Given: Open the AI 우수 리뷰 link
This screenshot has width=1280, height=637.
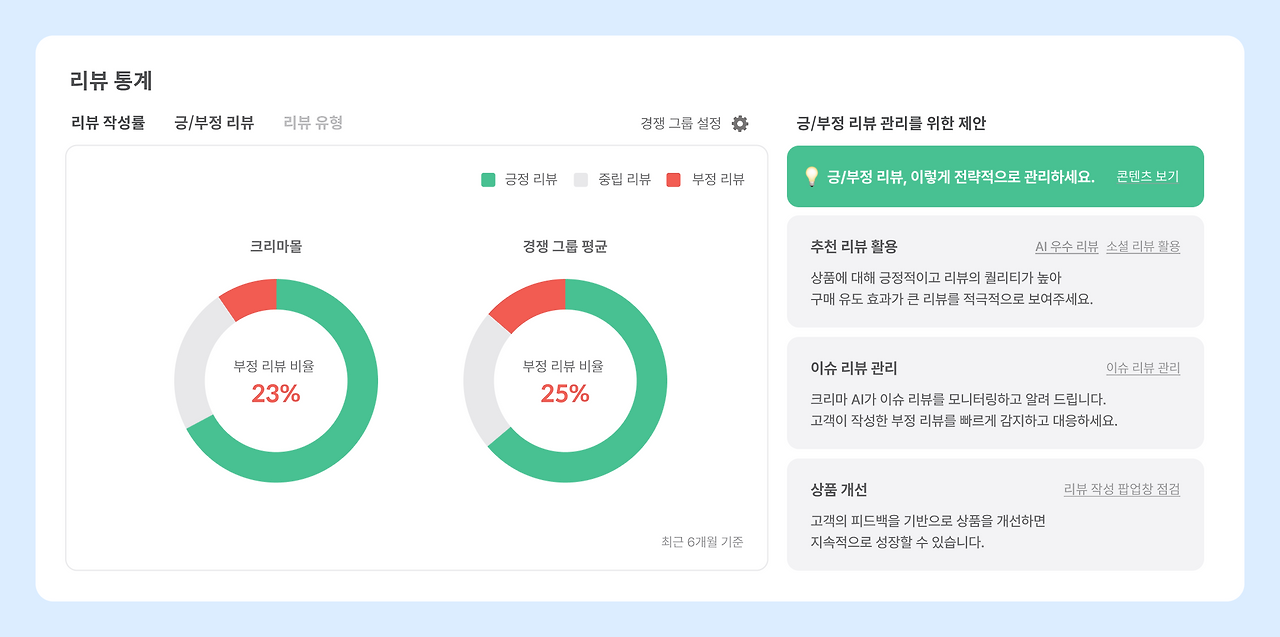Looking at the screenshot, I should pos(1067,246).
